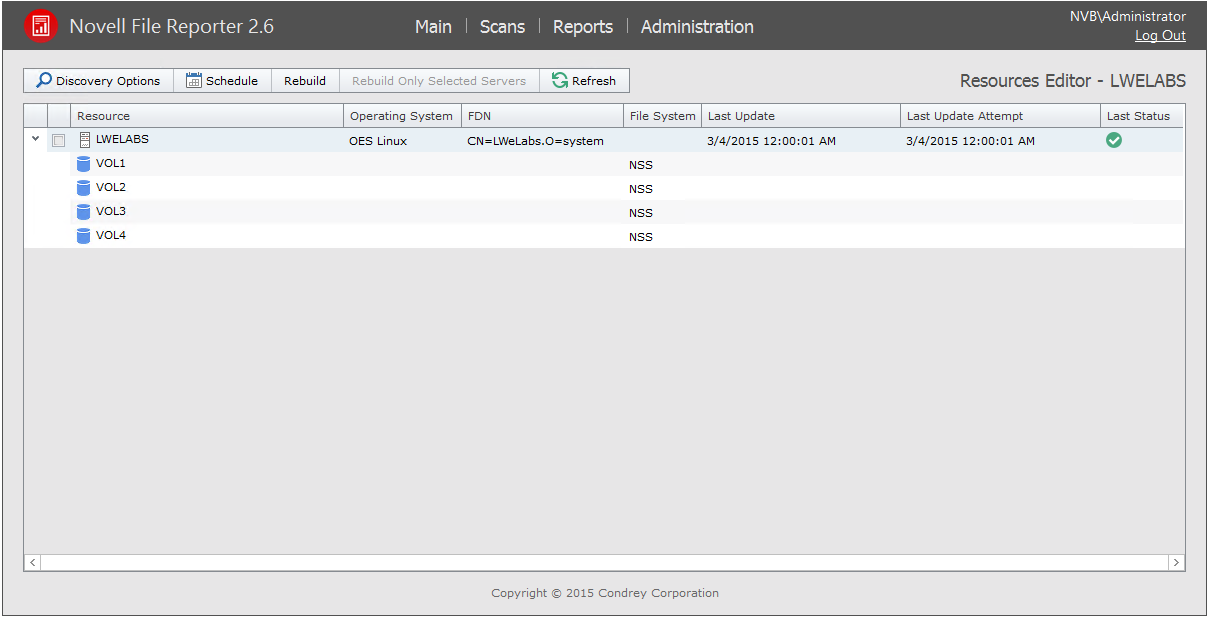Click the LWELABS server icon
Viewport: 1210px width, 618px height.
(x=85, y=140)
